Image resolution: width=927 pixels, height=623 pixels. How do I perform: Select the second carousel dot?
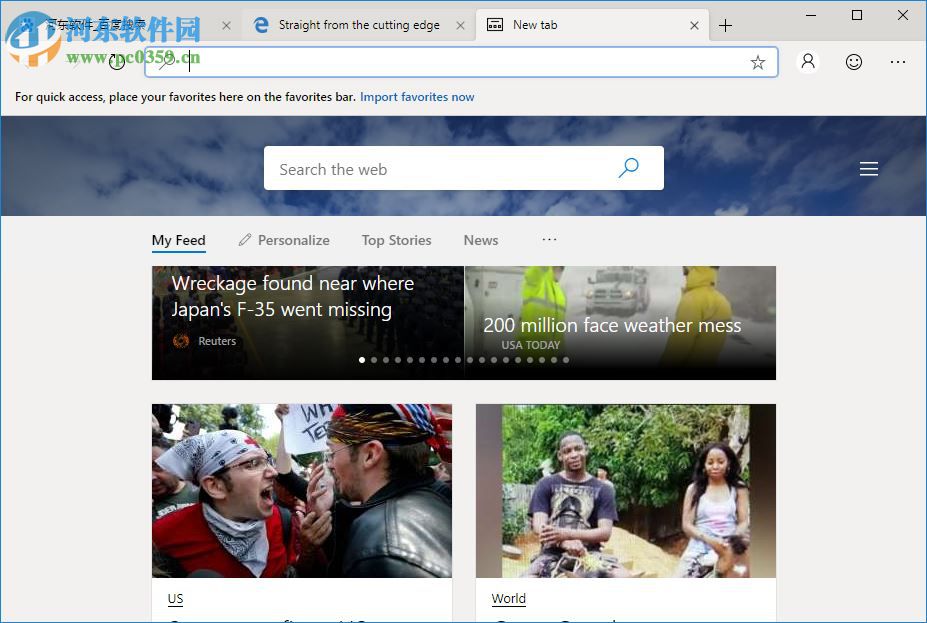374,360
